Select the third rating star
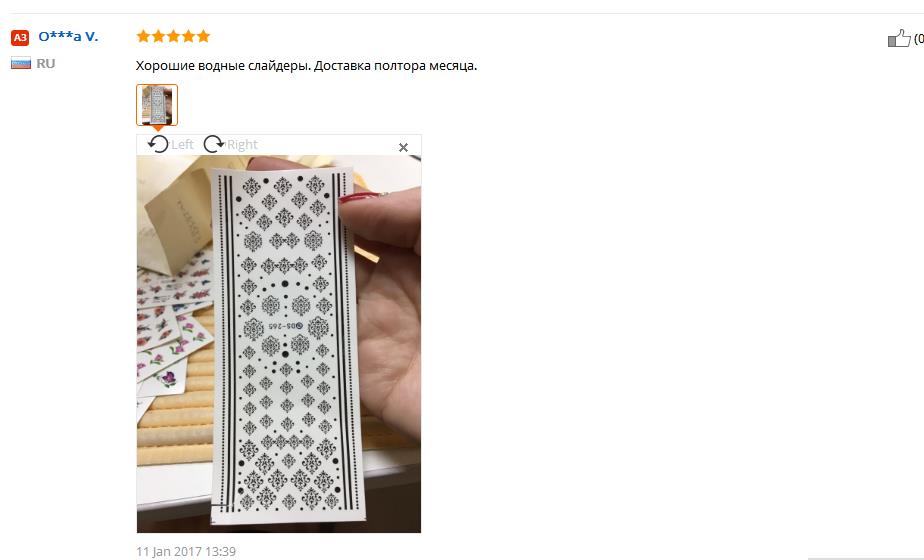 pos(173,37)
